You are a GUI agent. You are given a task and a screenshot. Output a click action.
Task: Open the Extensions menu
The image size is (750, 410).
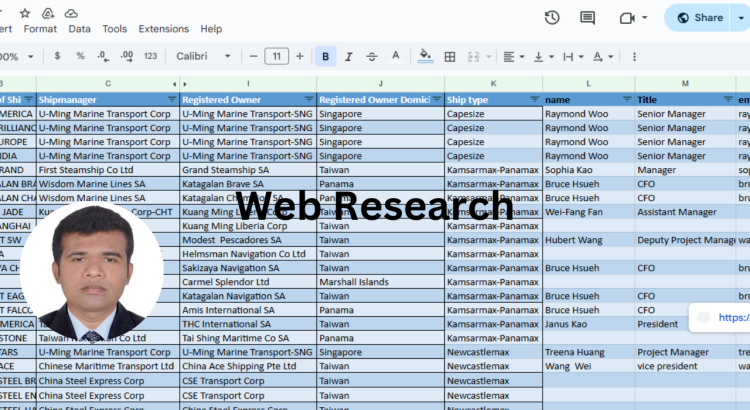[164, 29]
